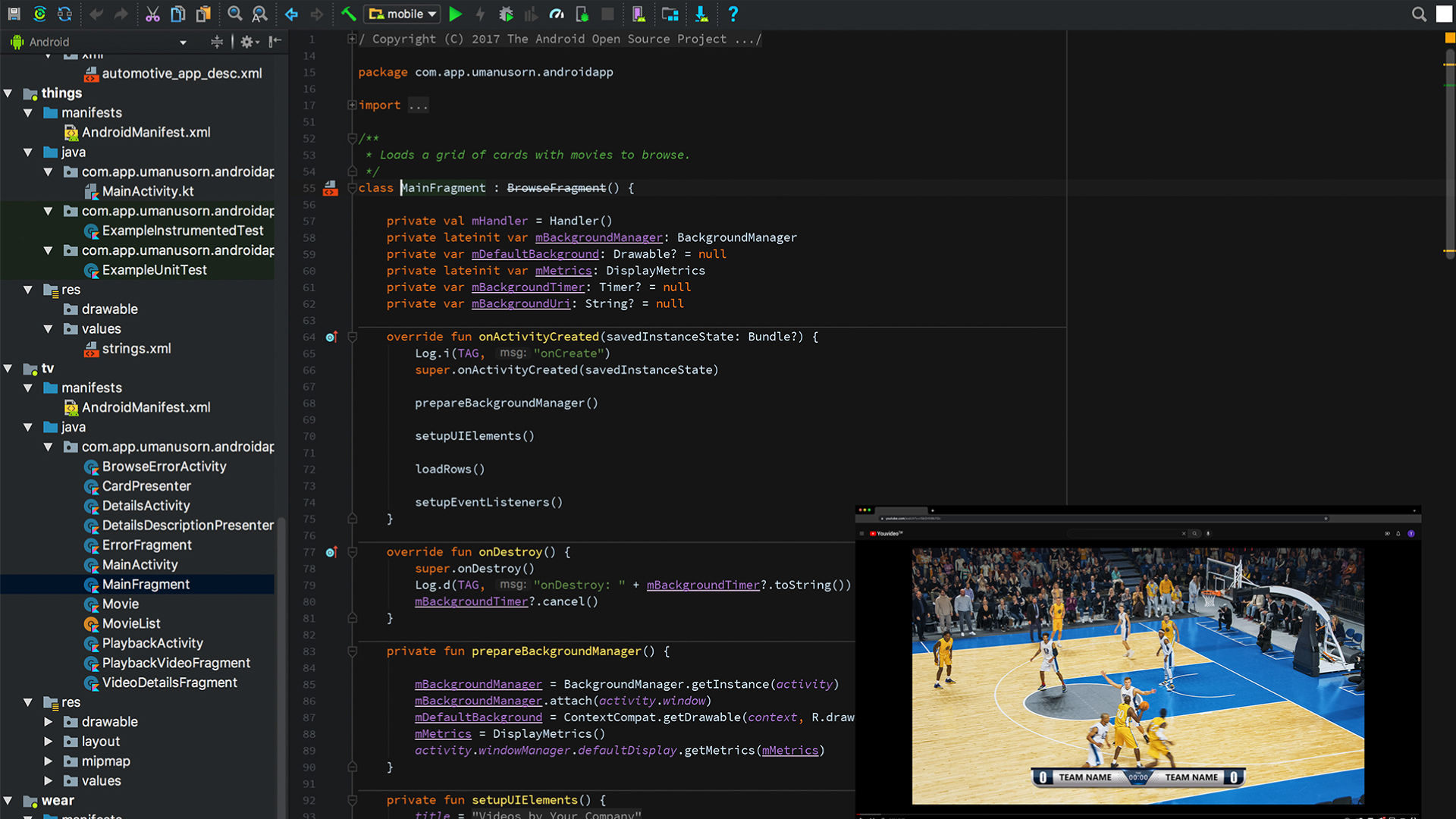Fold the onActivityCreated function in gutter

click(353, 337)
